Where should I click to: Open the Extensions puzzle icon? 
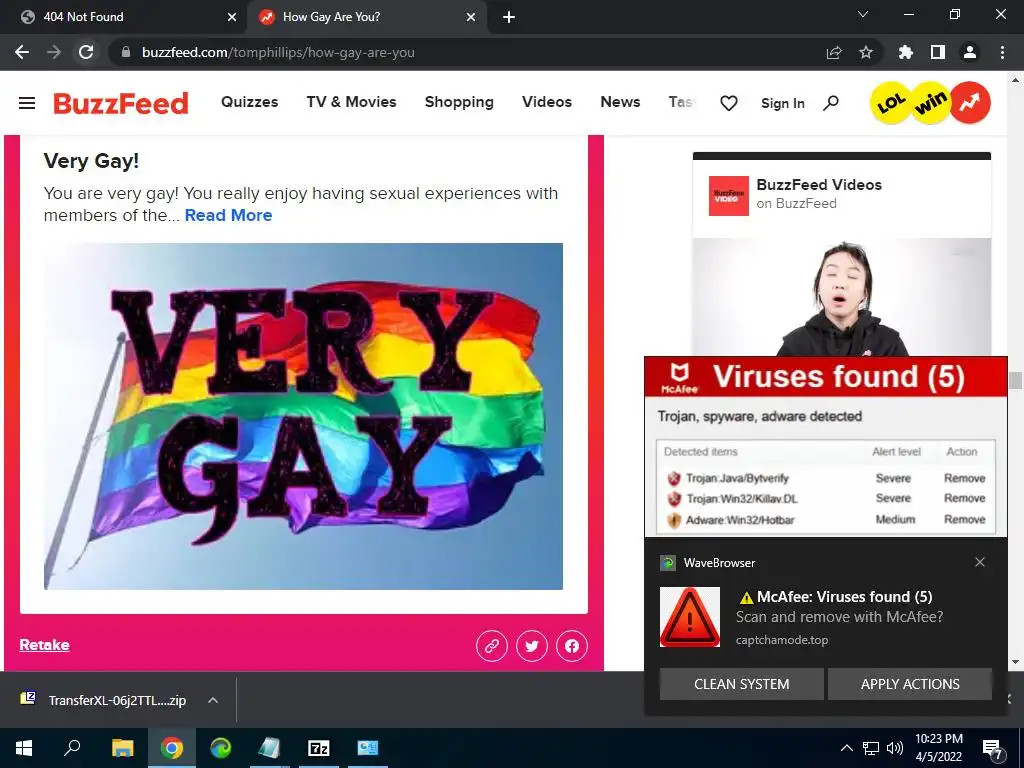pos(906,52)
